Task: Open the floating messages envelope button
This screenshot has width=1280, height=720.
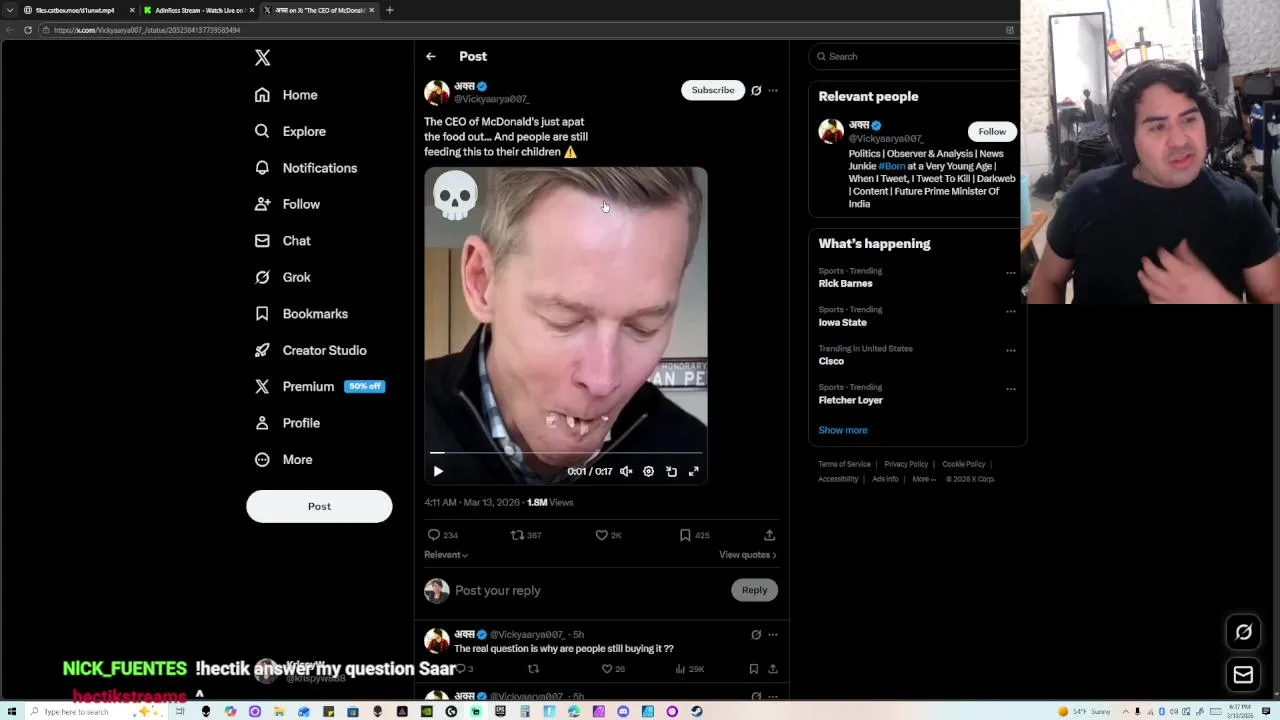Action: [1243, 675]
